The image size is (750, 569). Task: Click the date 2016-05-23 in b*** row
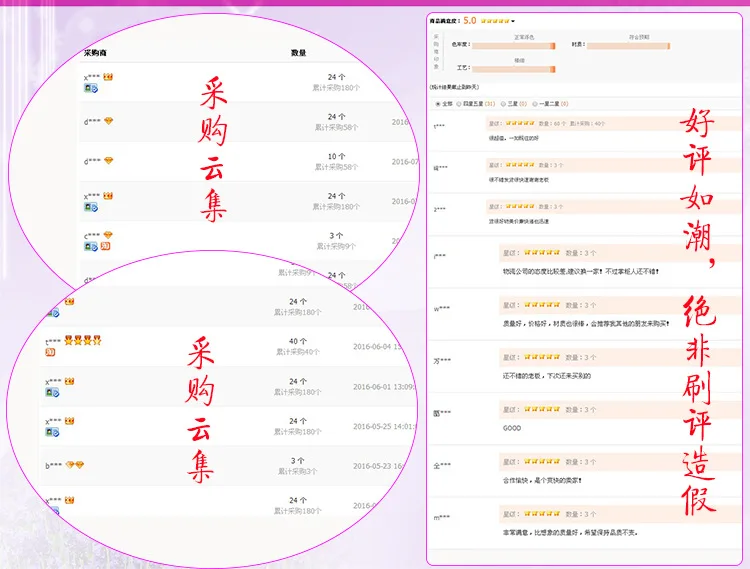tap(378, 466)
